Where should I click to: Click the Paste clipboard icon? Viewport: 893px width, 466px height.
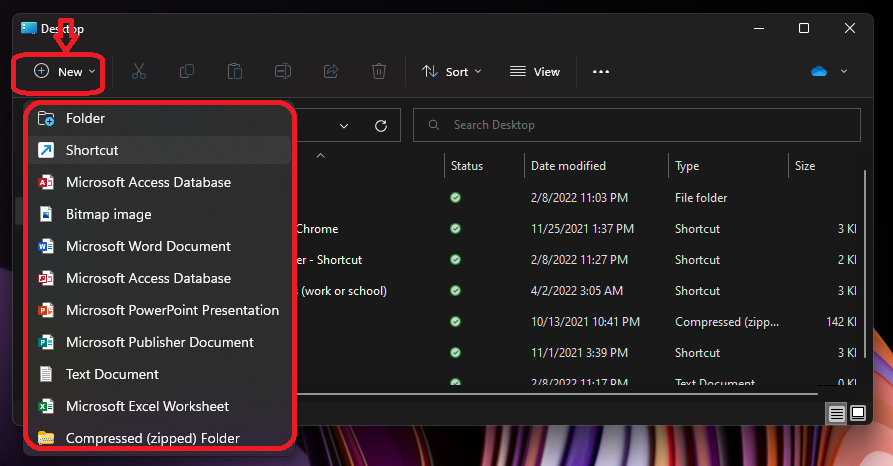click(235, 72)
